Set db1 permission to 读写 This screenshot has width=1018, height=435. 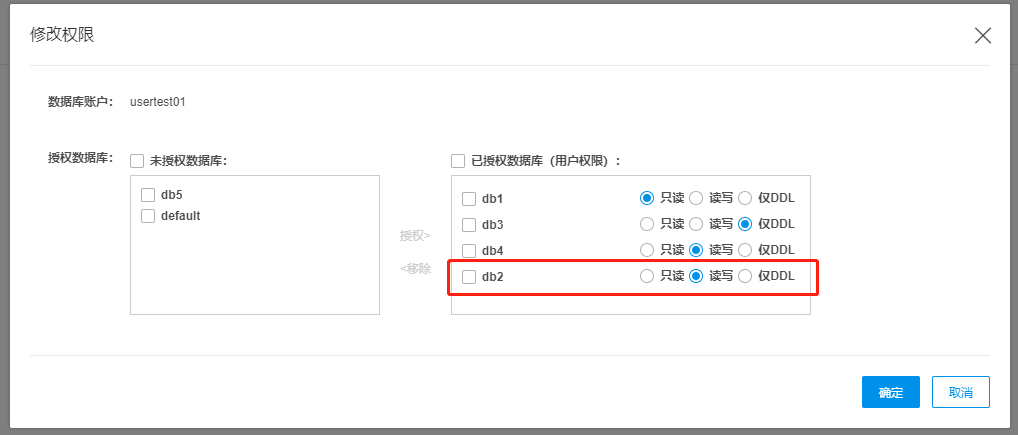(x=696, y=197)
